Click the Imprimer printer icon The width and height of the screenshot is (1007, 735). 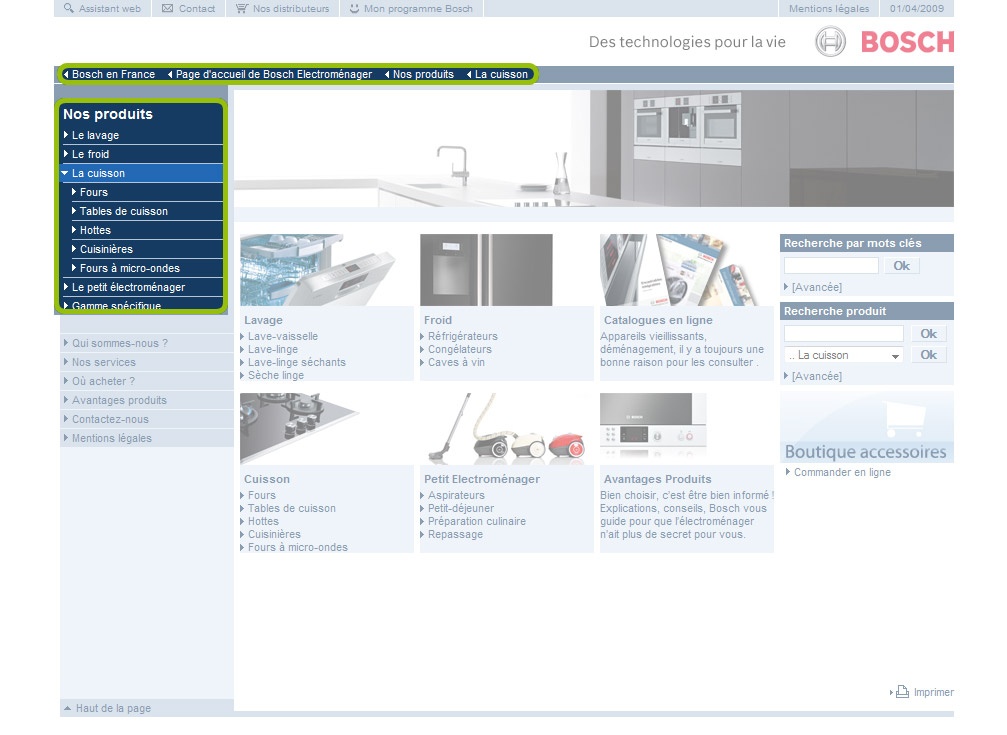click(902, 691)
